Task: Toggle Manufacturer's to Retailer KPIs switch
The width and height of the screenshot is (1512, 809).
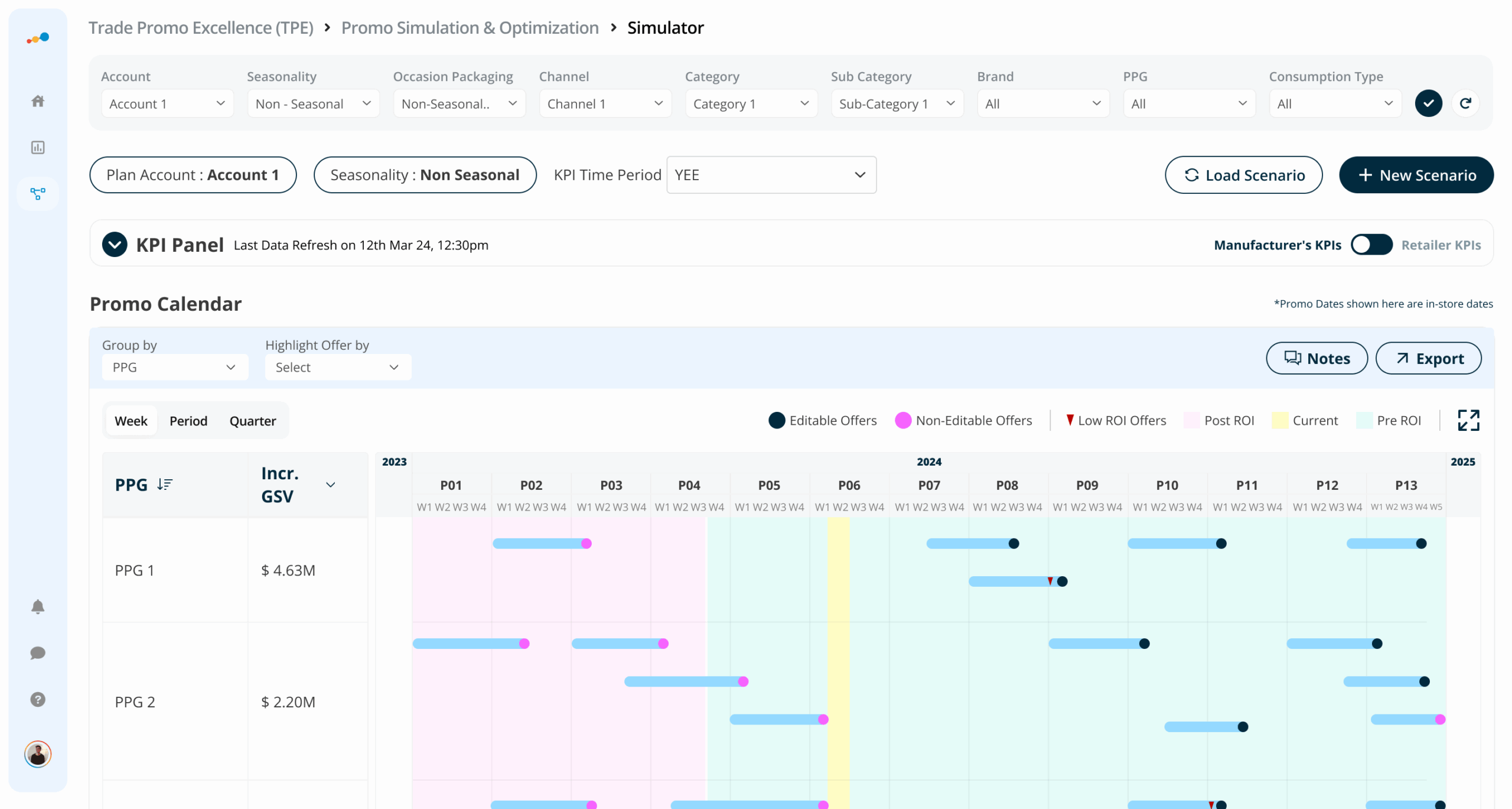Action: (1371, 245)
